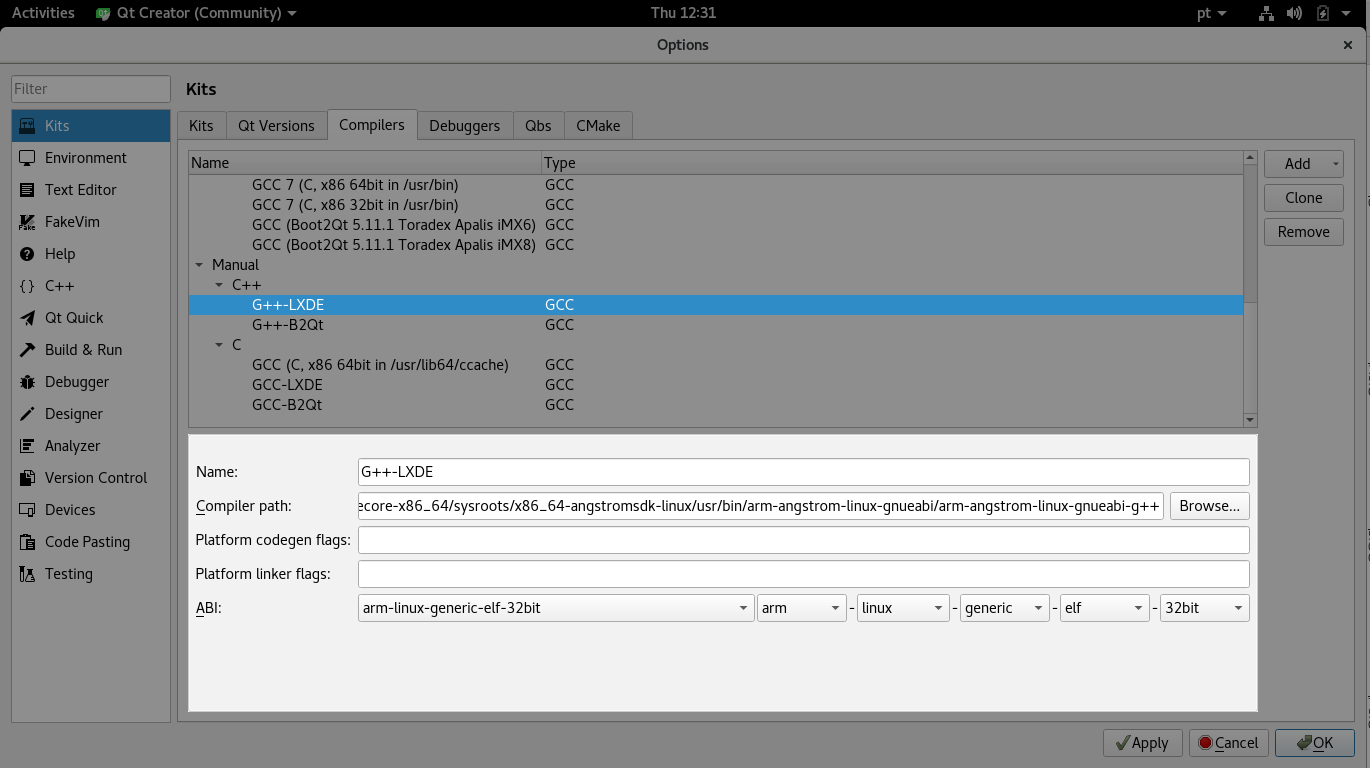
Task: Open FakeVim settings icon
Action: (x=27, y=222)
